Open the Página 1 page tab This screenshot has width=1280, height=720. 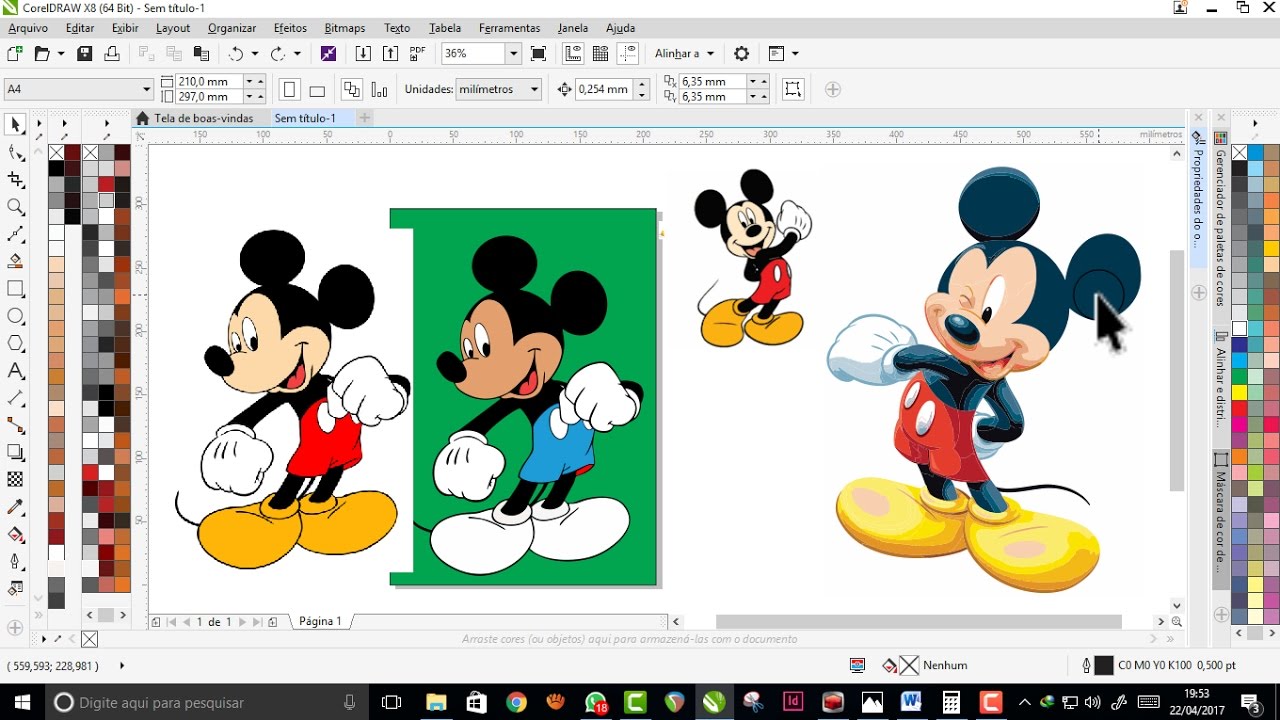pyautogui.click(x=320, y=621)
